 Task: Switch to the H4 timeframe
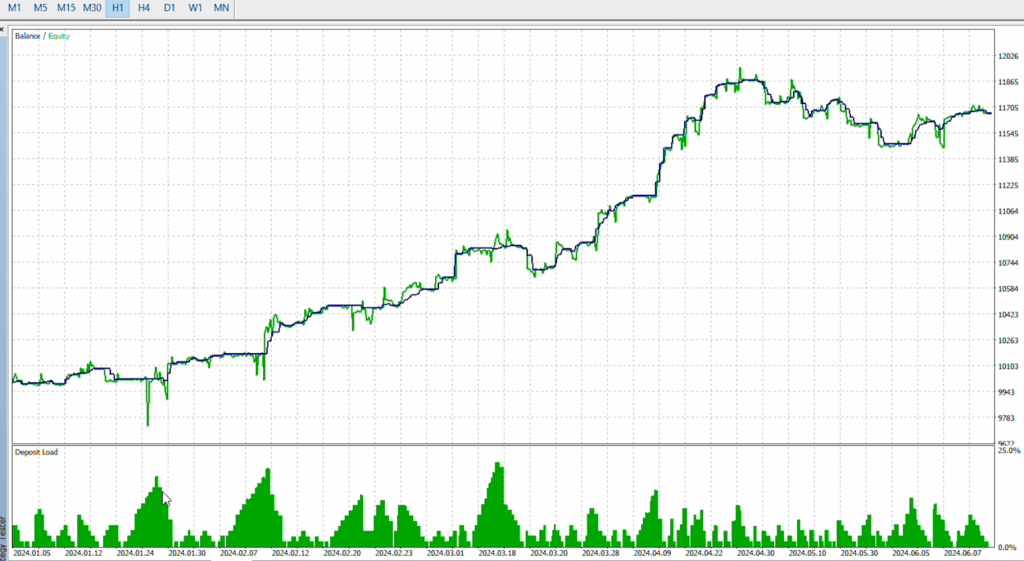tap(144, 8)
